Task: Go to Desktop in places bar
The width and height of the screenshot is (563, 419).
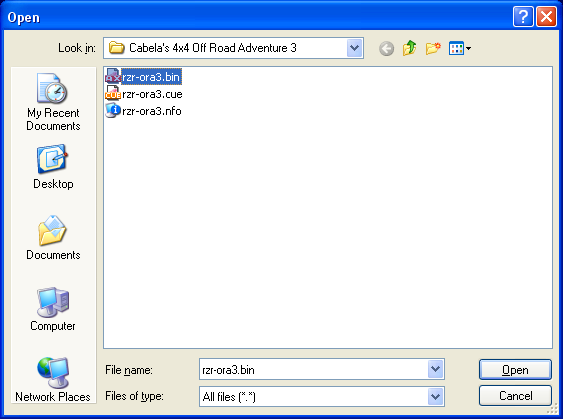Action: [x=53, y=167]
